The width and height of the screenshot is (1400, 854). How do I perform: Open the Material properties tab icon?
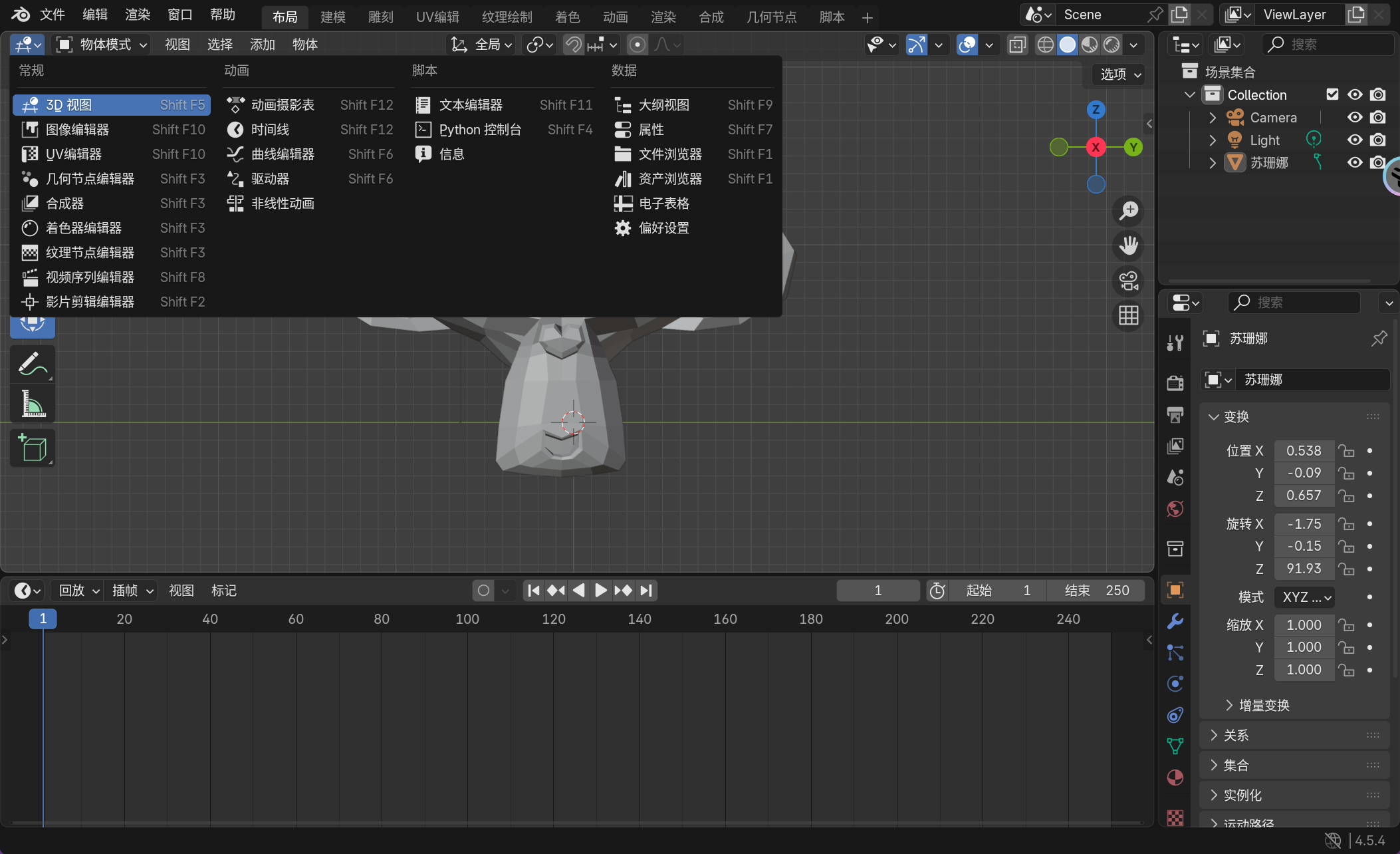pyautogui.click(x=1175, y=778)
